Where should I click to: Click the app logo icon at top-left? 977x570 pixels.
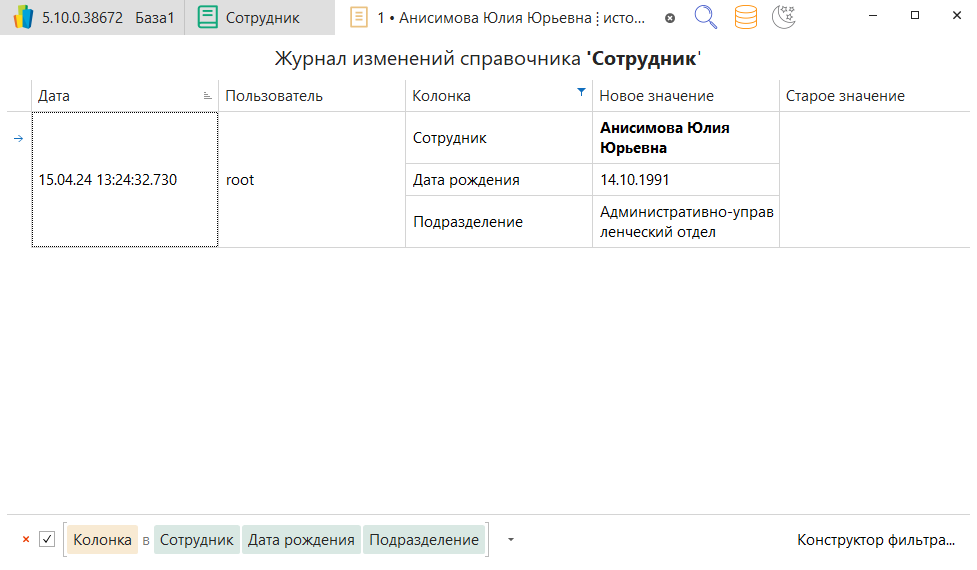tap(22, 18)
